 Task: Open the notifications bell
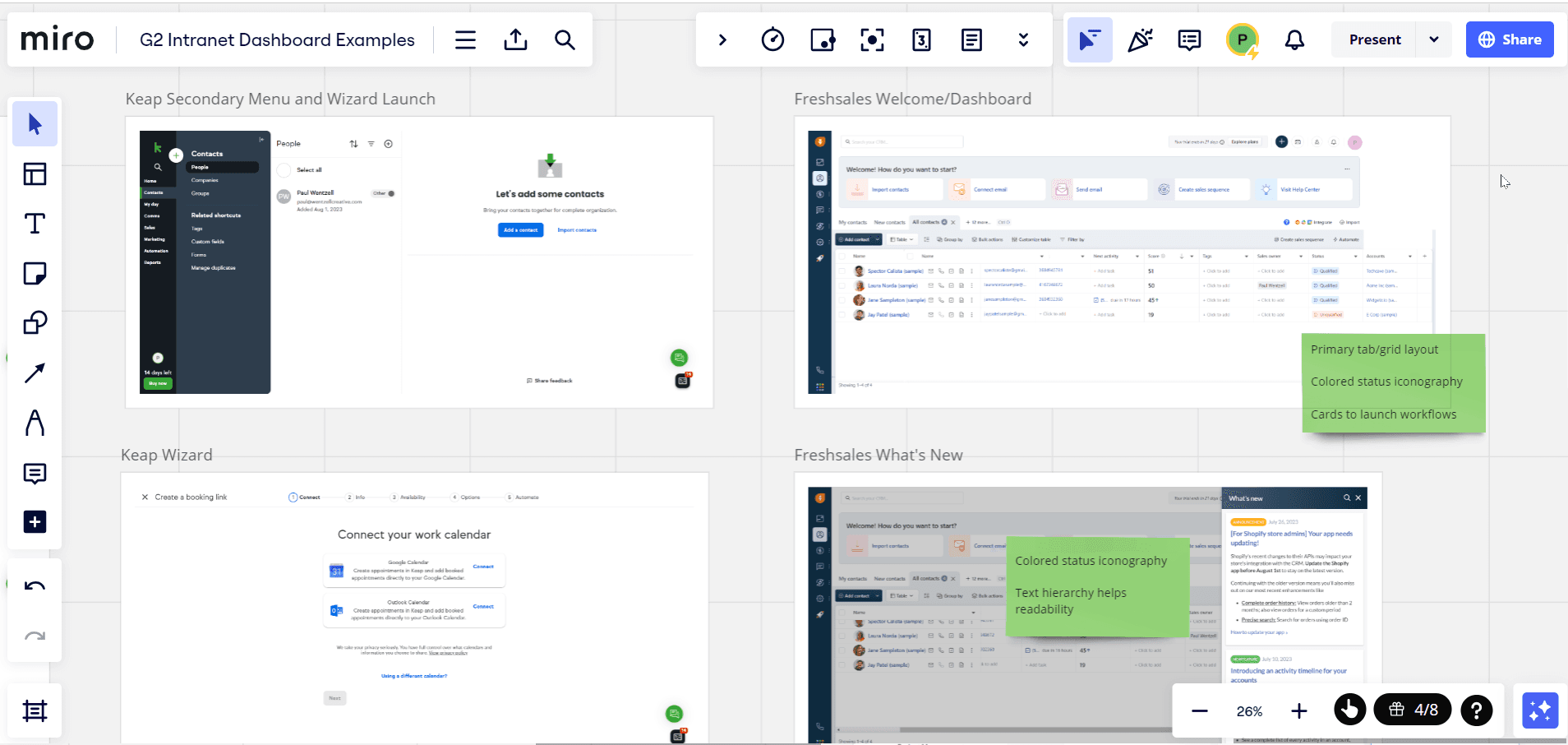tap(1294, 39)
